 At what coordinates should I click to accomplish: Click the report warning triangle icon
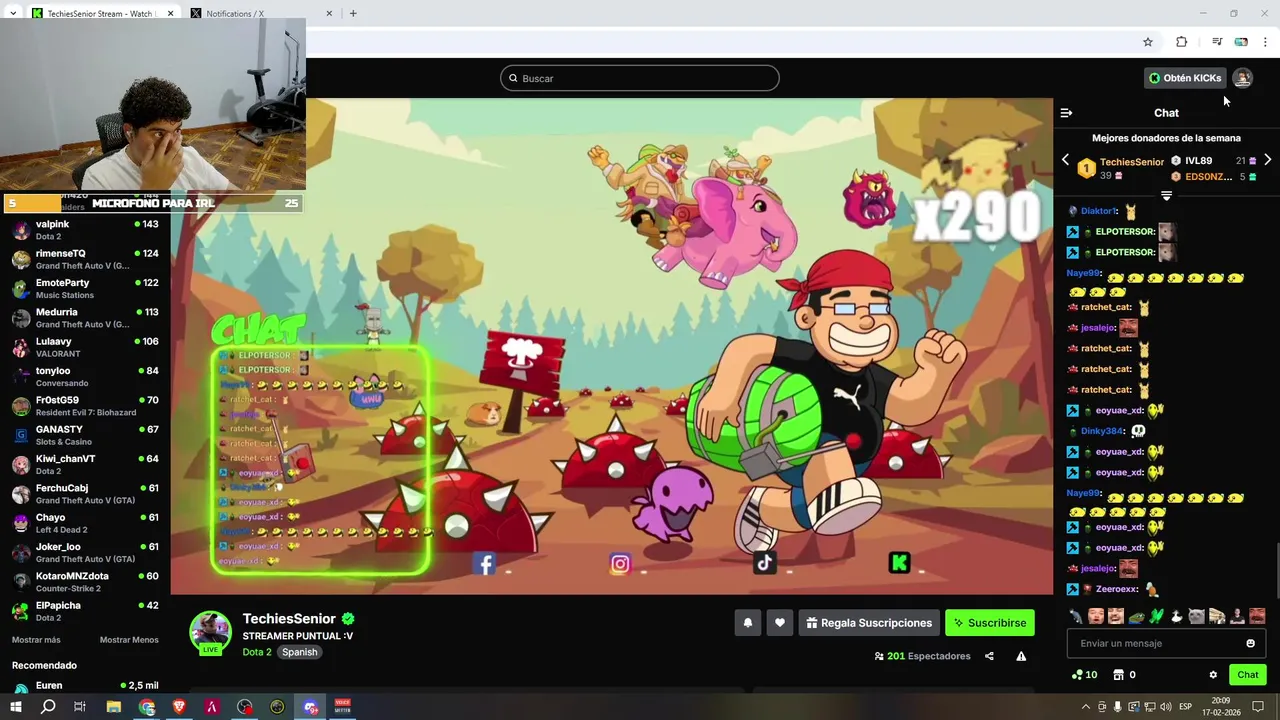click(1021, 656)
